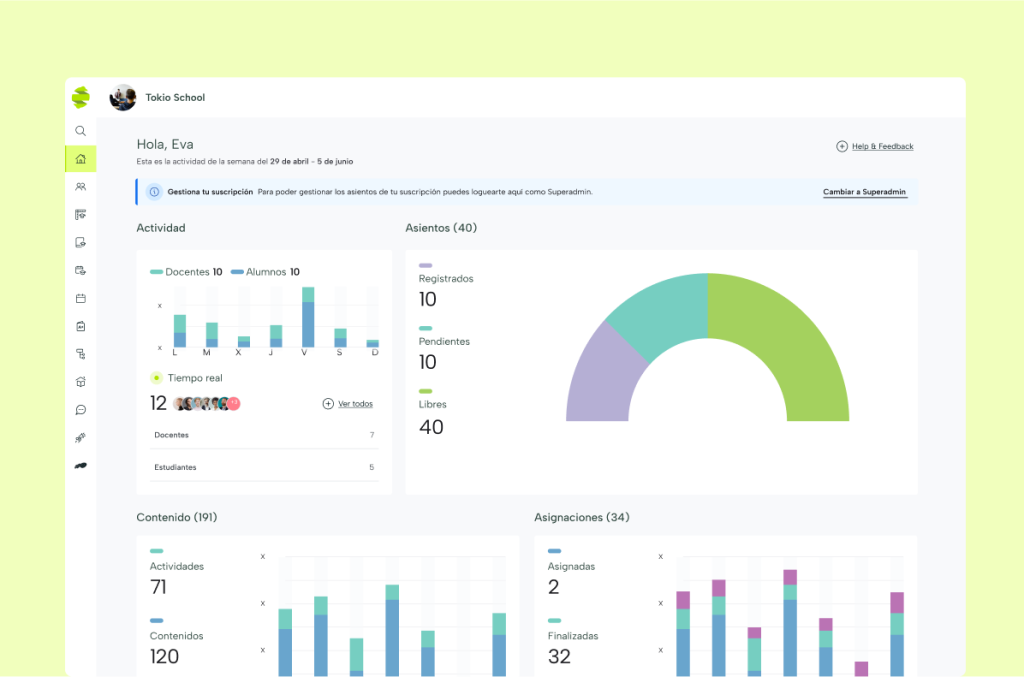Viewport: 1024px width, 677px height.
Task: Select the Estudiantes row showing 5
Action: click(264, 467)
